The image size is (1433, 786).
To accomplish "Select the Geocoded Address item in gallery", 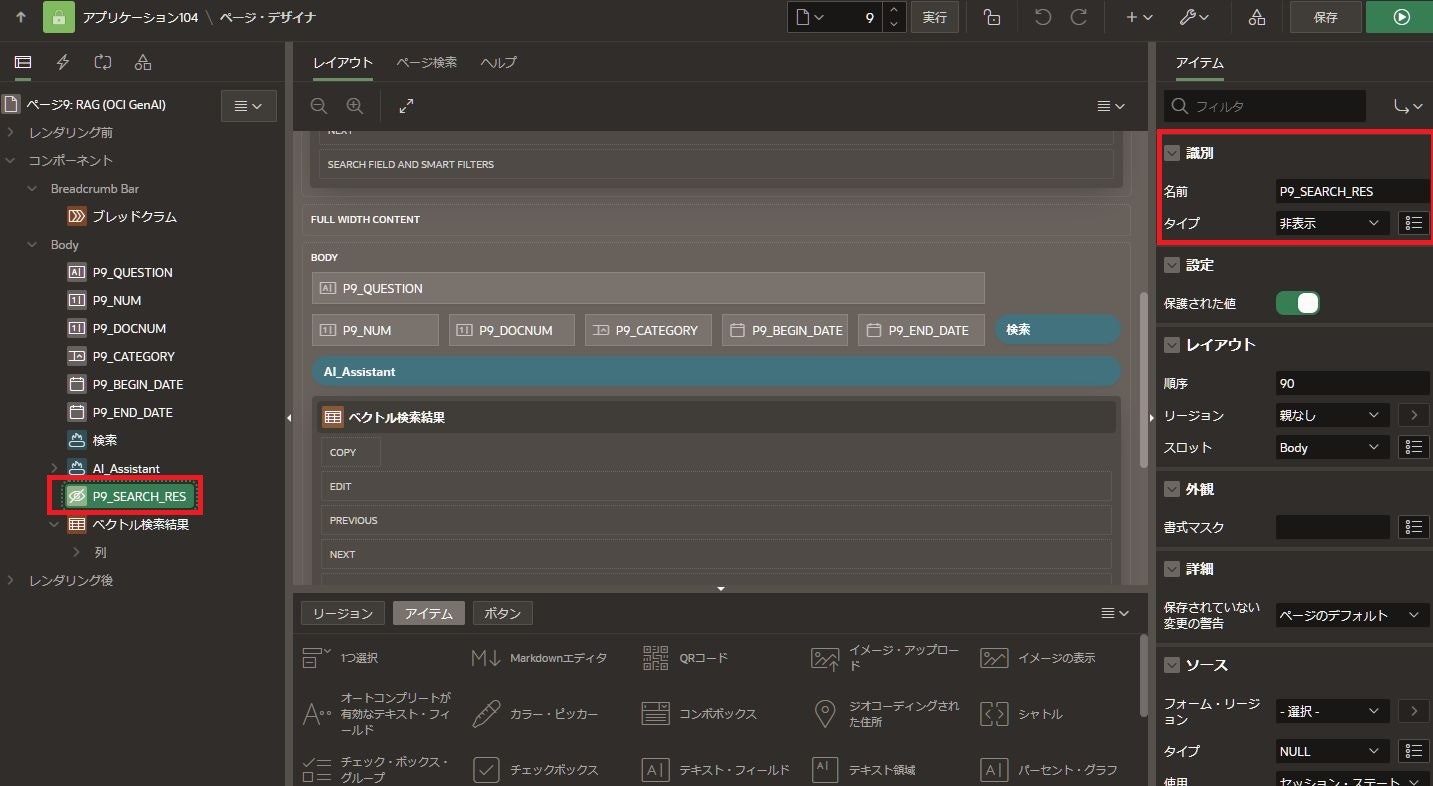I will pyautogui.click(x=886, y=714).
